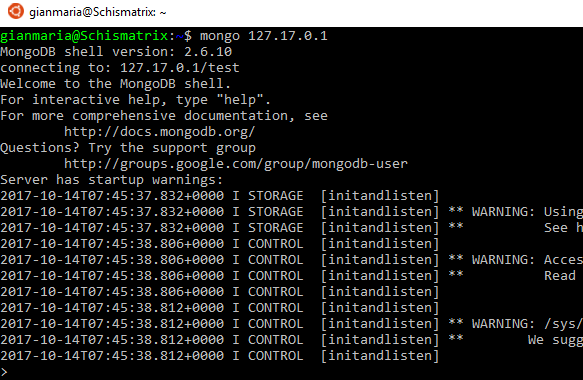Click the Welcome to the MongoDB shell line
Screen dimensions: 583x380
click(116, 84)
